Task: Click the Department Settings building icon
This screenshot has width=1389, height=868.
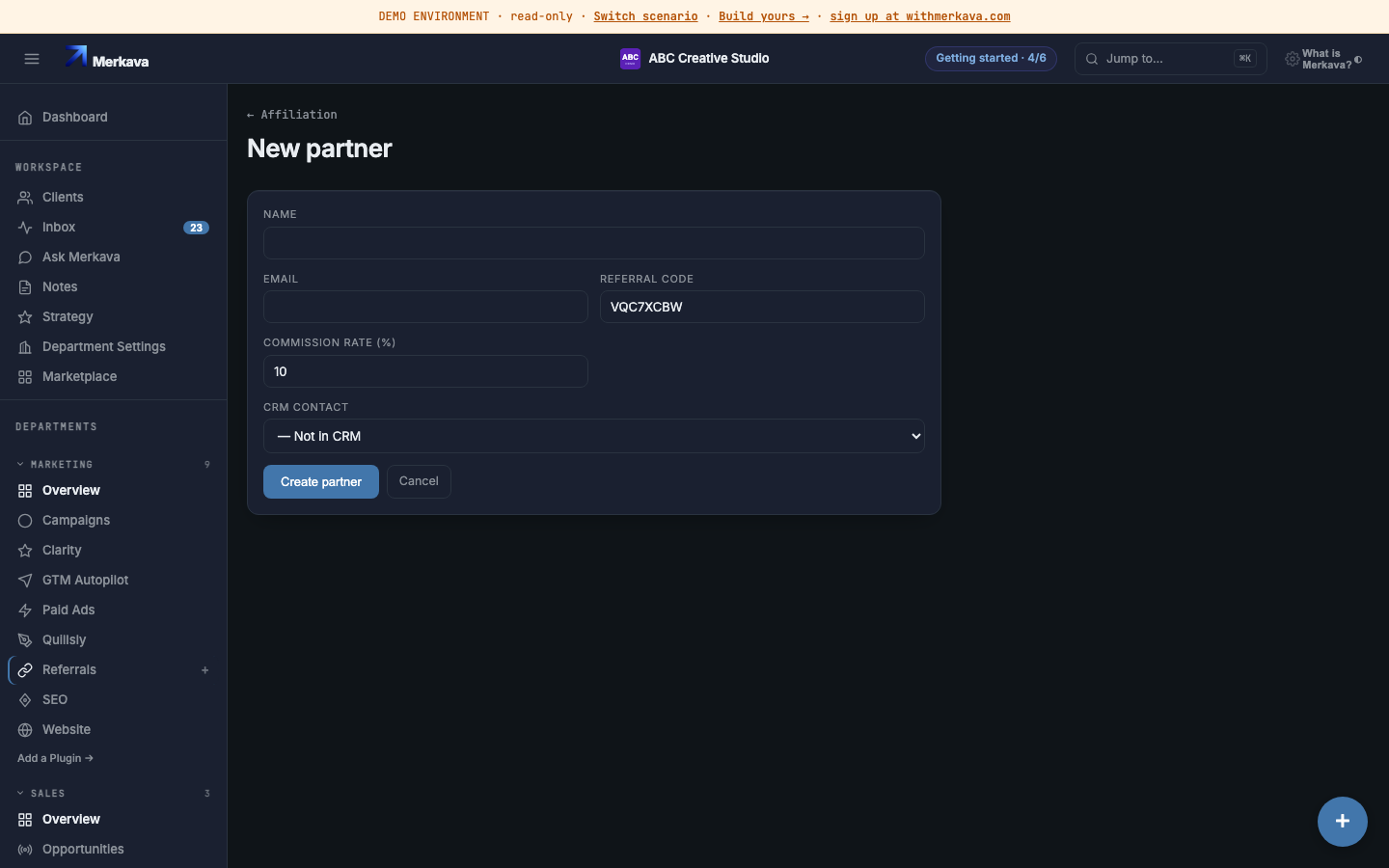Action: 25,347
